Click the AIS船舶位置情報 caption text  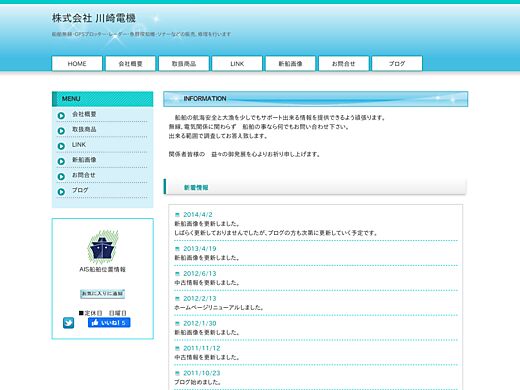point(102,269)
